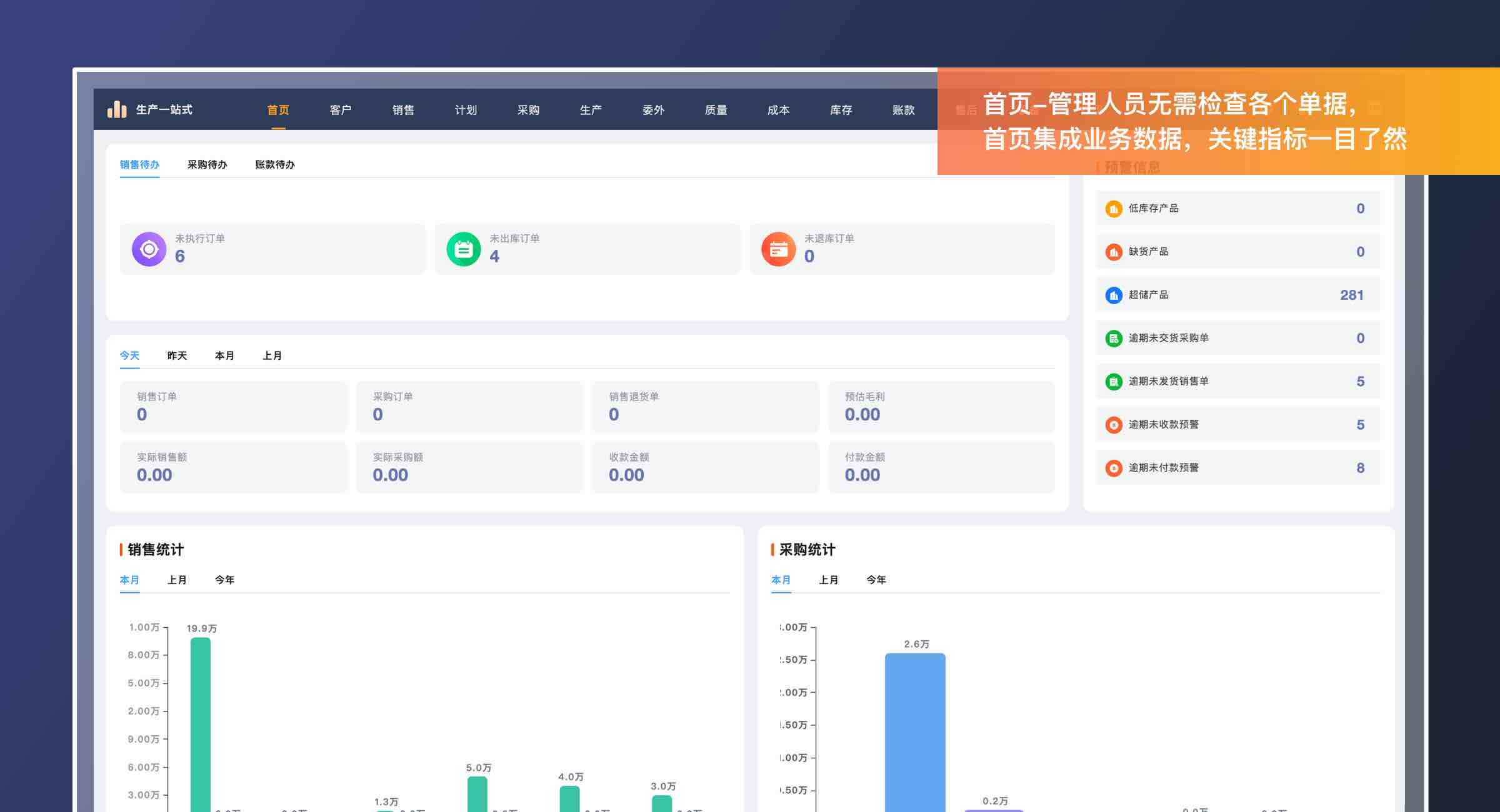Click the orange 未退库订单 icon
This screenshot has width=1500, height=812.
click(778, 249)
